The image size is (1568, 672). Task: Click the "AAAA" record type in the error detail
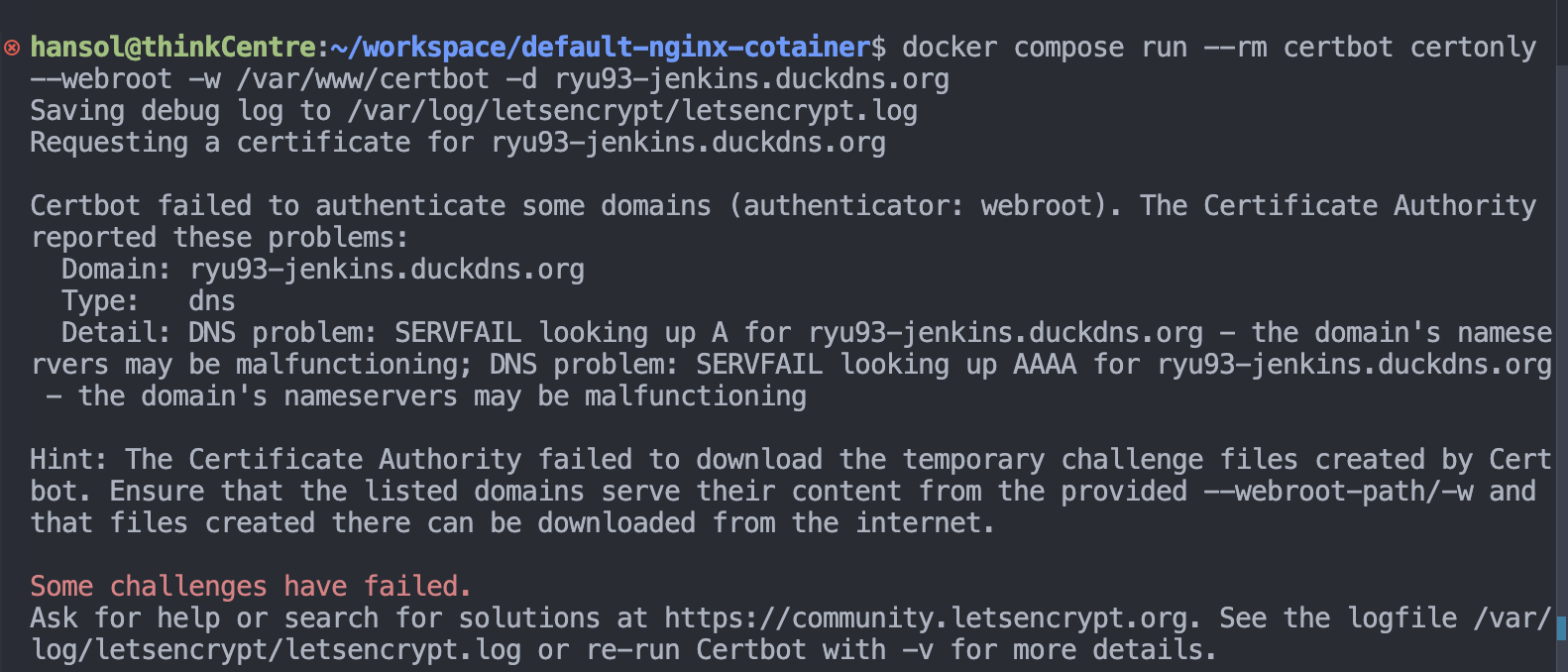[x=1045, y=365]
